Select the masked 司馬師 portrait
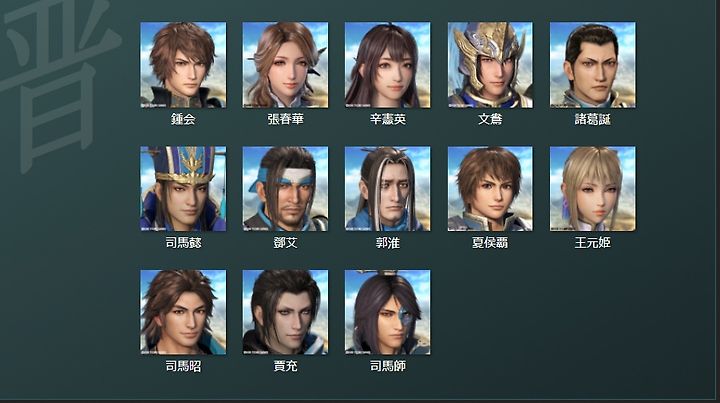Viewport: 720px width, 403px height. pyautogui.click(x=388, y=312)
